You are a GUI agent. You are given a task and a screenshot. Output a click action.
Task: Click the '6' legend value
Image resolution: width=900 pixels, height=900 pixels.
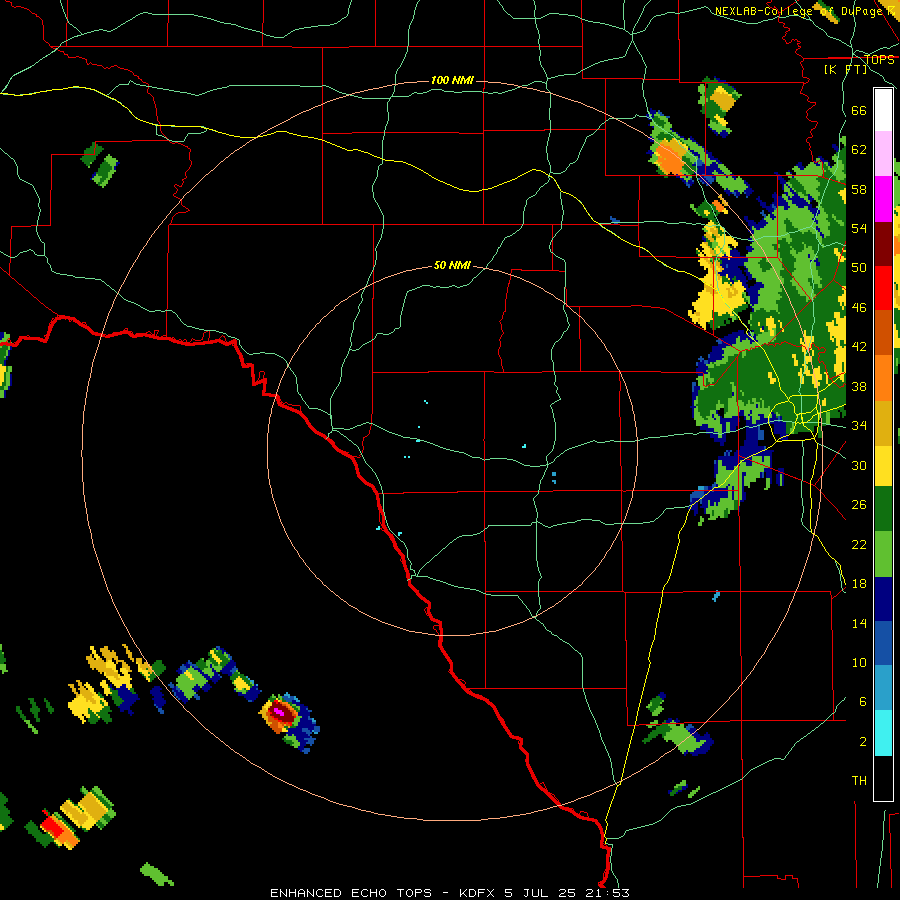[x=863, y=701]
